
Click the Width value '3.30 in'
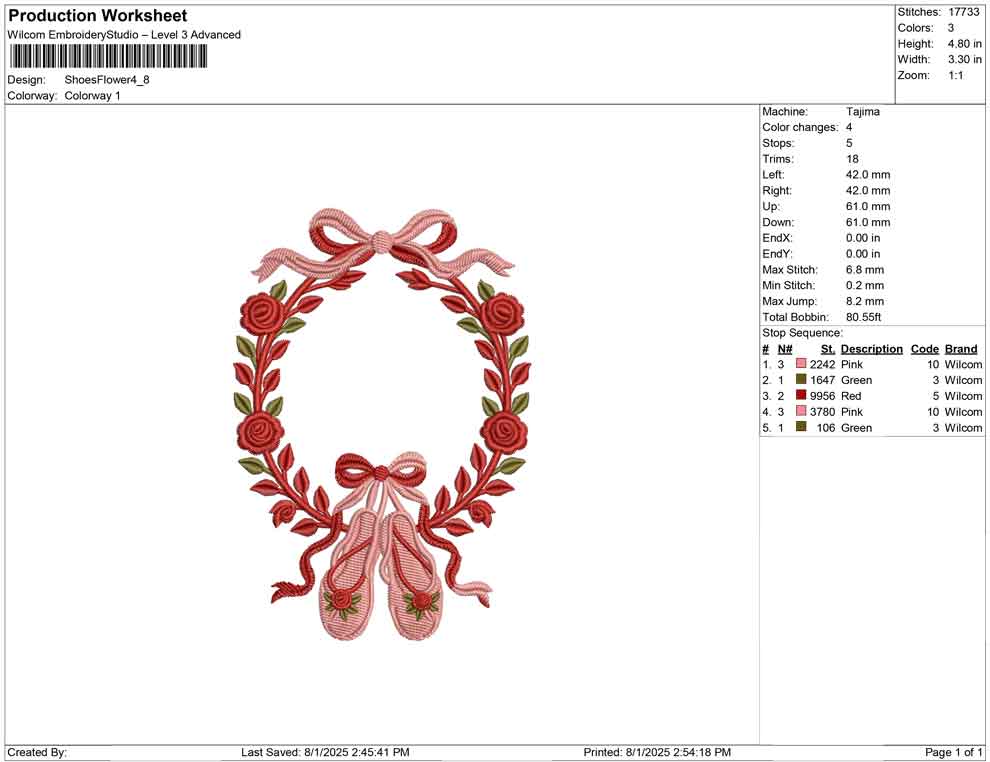point(964,59)
